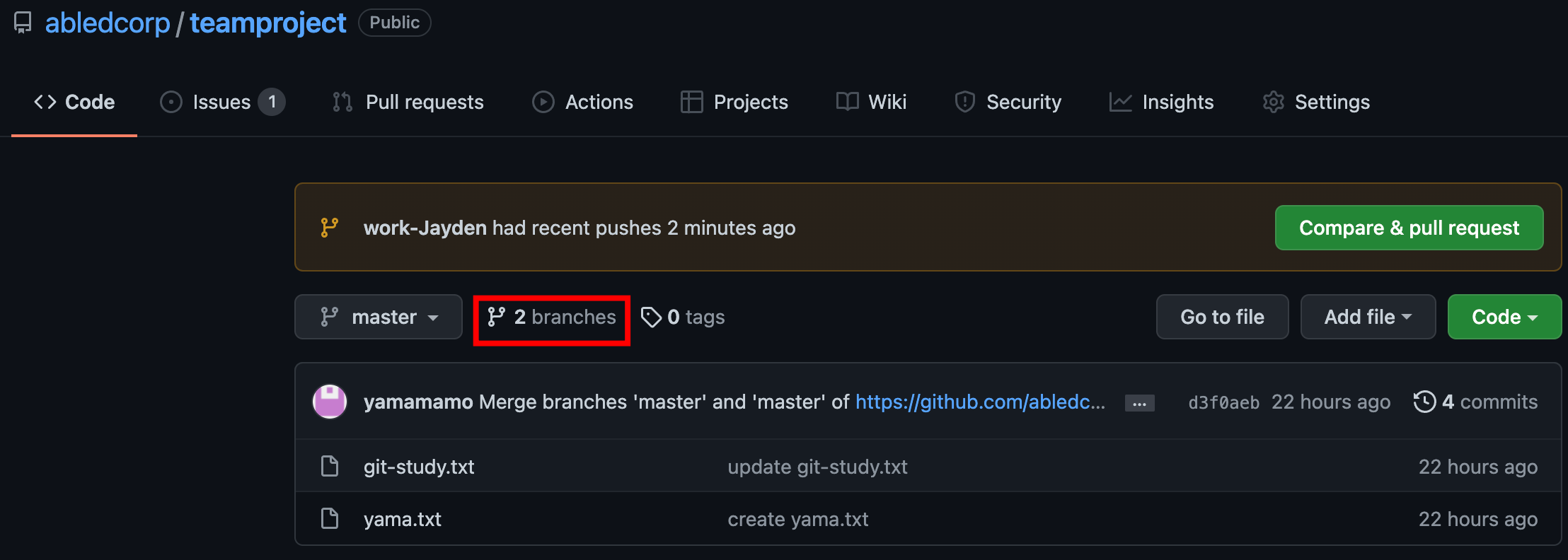This screenshot has height=560, width=1568.
Task: Click the Issues circle-dot icon
Action: click(x=171, y=102)
